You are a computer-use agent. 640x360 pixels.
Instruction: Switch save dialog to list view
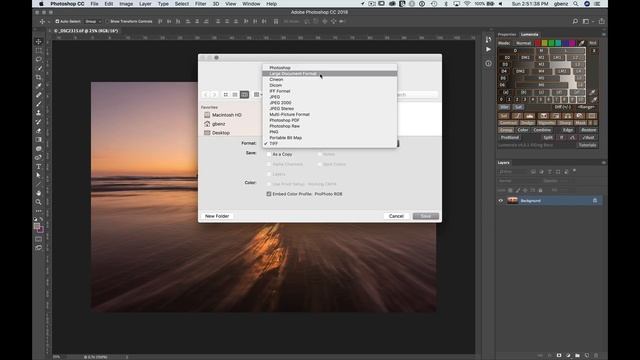point(235,95)
